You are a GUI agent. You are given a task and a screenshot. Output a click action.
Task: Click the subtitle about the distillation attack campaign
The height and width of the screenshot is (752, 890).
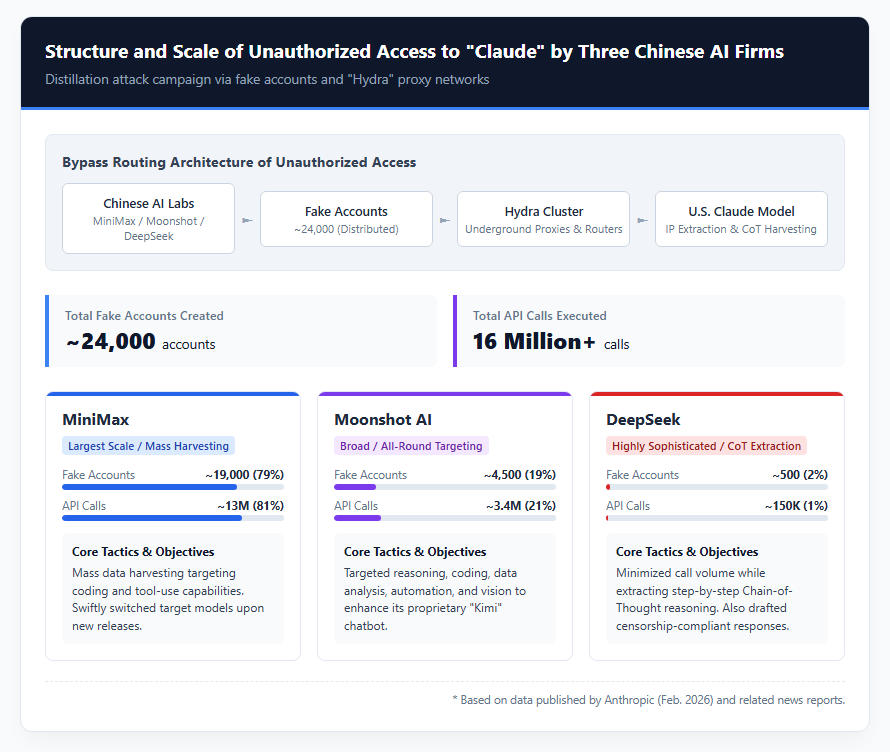pyautogui.click(x=267, y=79)
